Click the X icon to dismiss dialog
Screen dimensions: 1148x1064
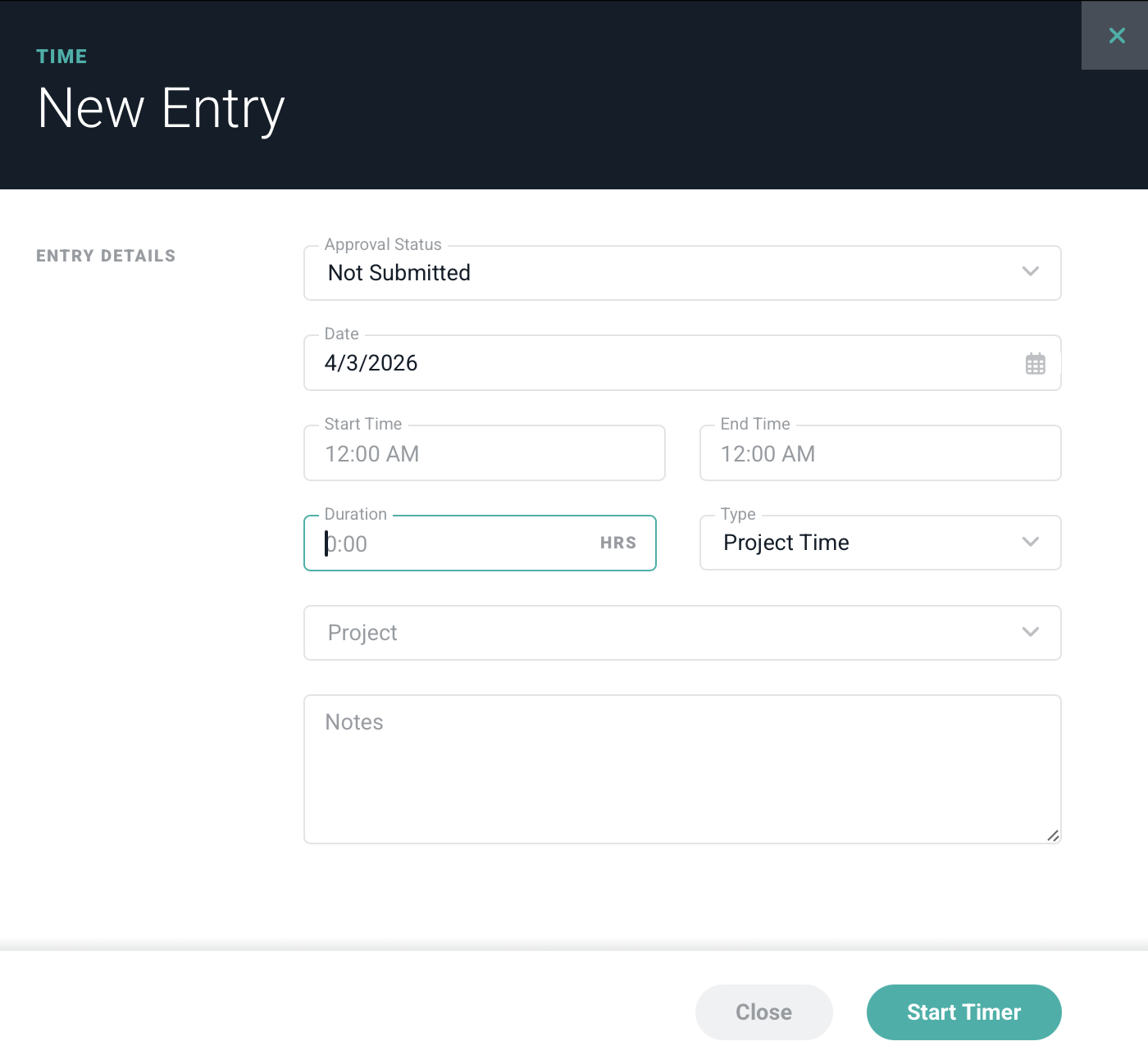coord(1116,35)
